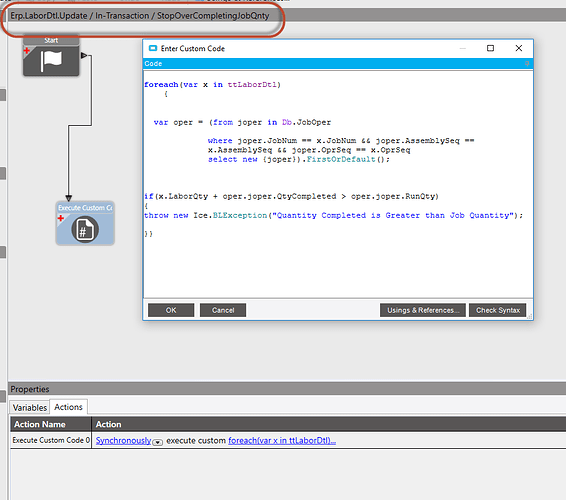Click the Check Syntax button
The image size is (566, 500).
coord(498,310)
